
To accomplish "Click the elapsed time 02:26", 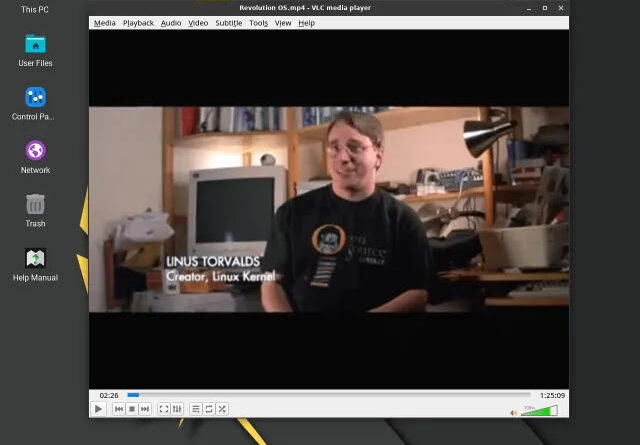I will 109,395.
